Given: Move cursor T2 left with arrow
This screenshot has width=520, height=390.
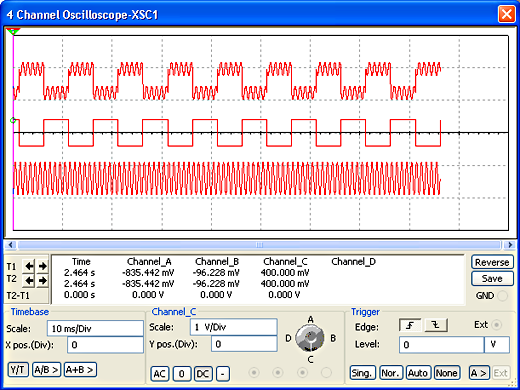Looking at the screenshot, I should tap(29, 281).
